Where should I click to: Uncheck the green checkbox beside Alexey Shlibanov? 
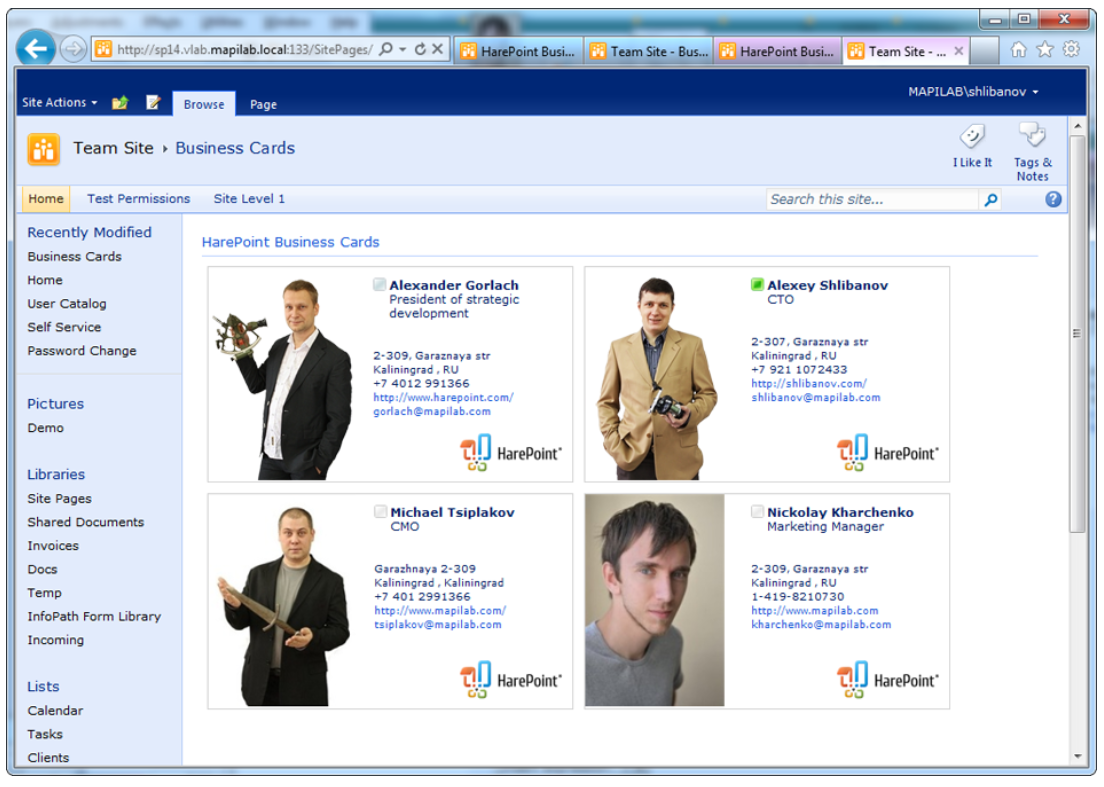point(758,285)
